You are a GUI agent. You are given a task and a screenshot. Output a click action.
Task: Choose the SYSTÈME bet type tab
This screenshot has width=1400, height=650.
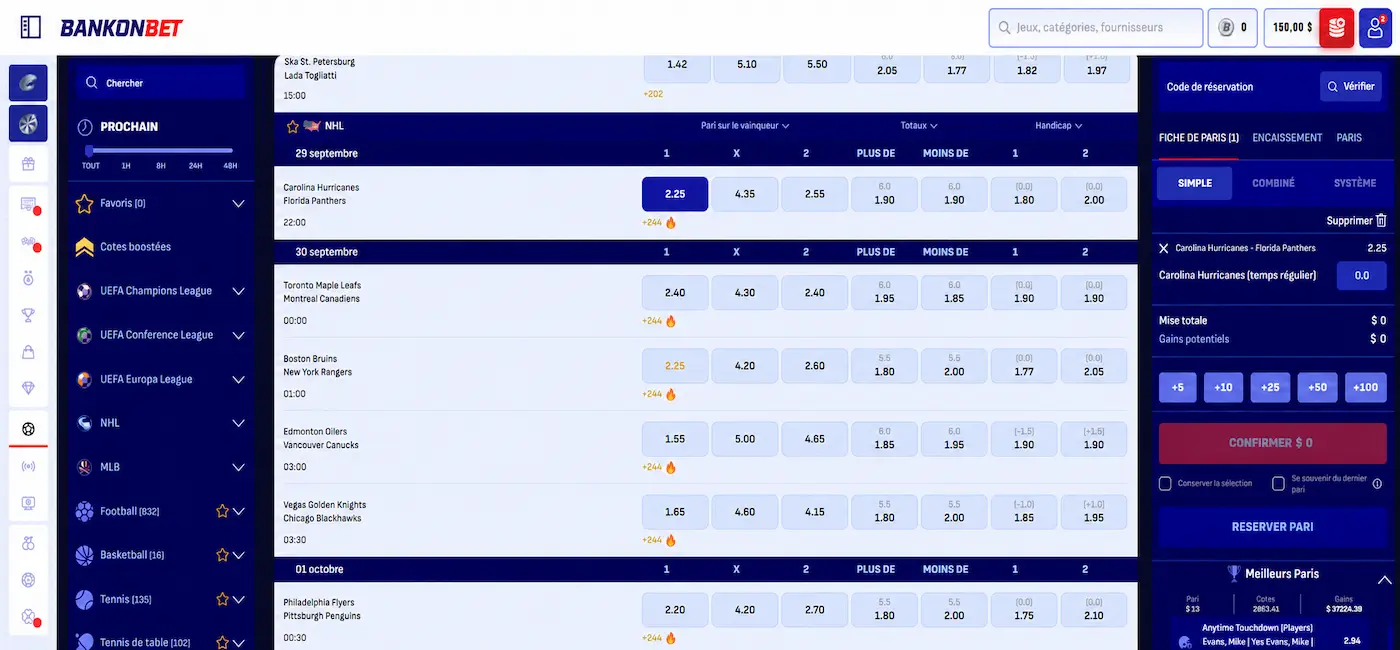tap(1355, 184)
